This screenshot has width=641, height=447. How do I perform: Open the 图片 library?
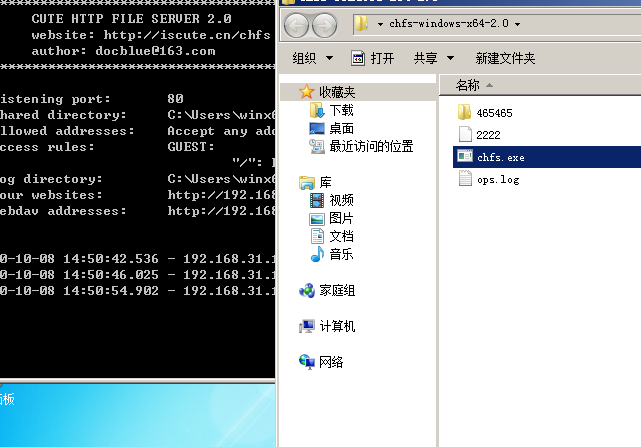(x=341, y=218)
